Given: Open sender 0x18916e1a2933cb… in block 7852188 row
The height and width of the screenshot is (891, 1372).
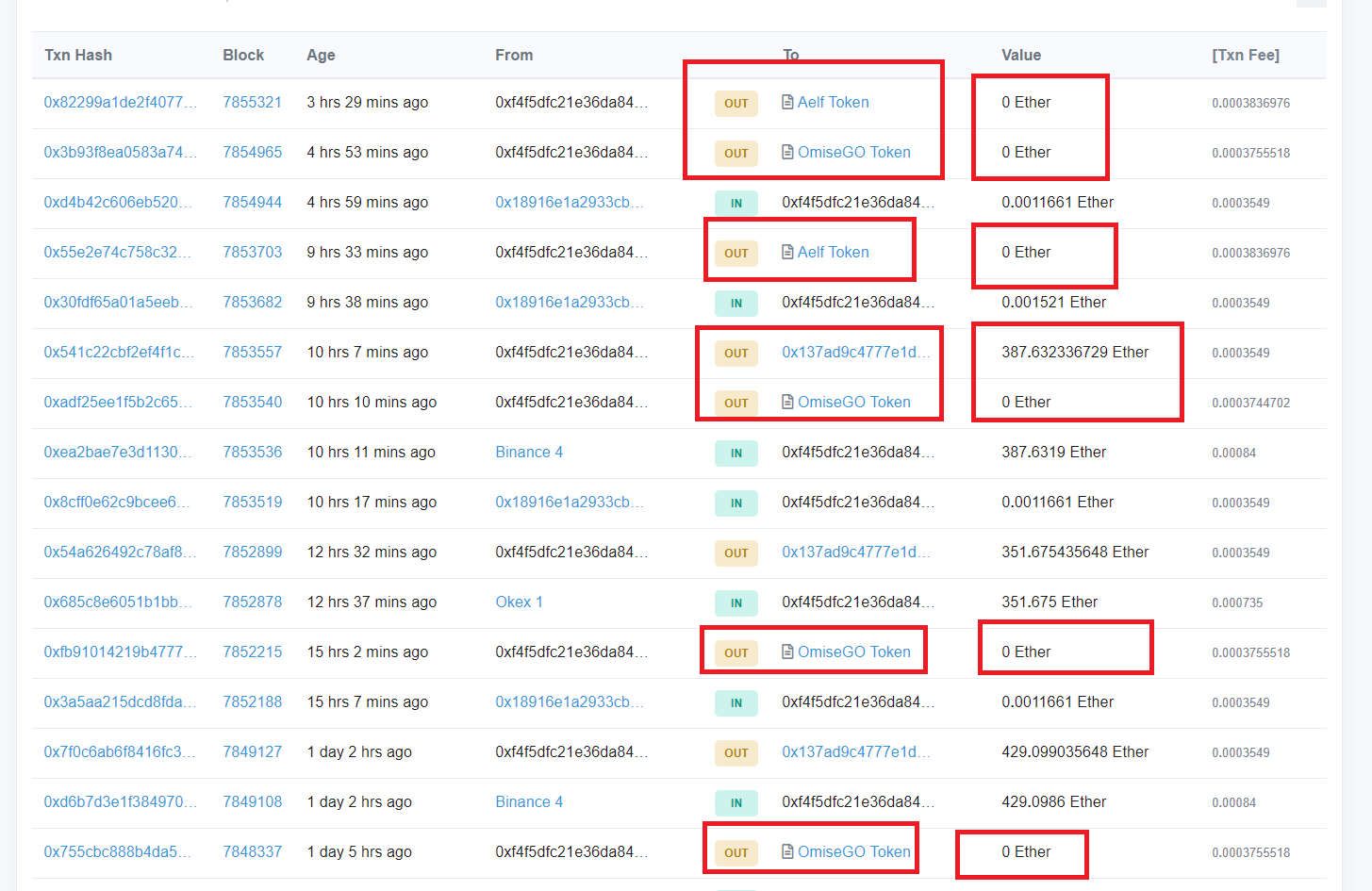Looking at the screenshot, I should [570, 701].
